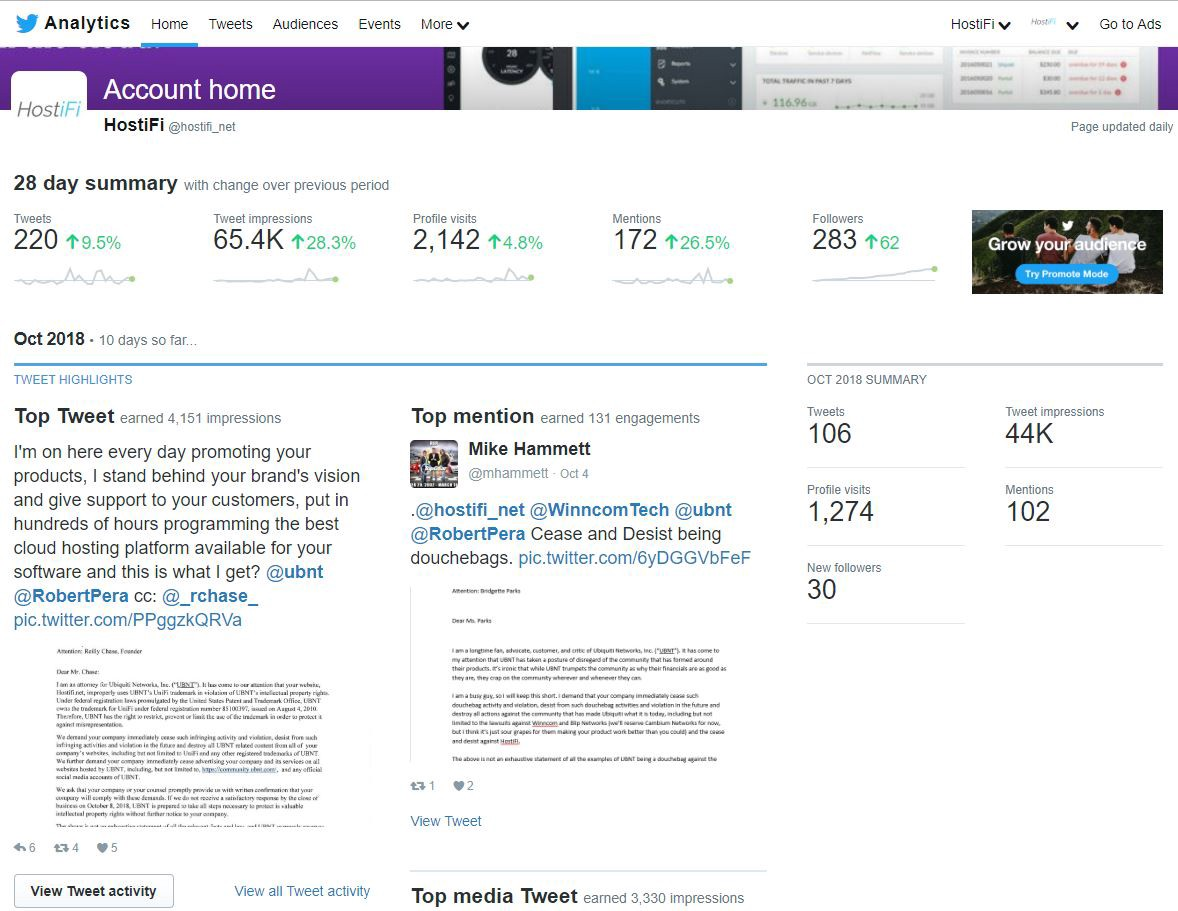
Task: Click @RobertPera in Mike Hammett's tweet
Action: click(467, 534)
